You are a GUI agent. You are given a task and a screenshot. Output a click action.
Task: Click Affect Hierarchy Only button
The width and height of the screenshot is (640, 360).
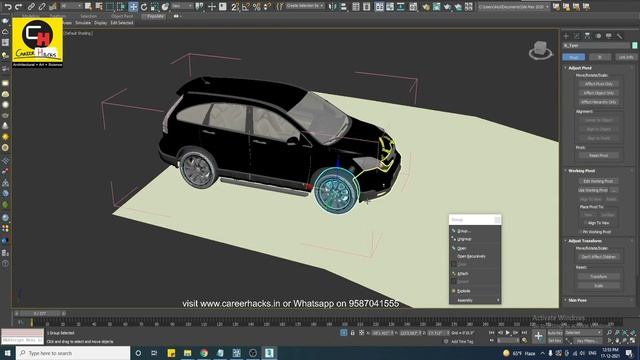pyautogui.click(x=598, y=102)
